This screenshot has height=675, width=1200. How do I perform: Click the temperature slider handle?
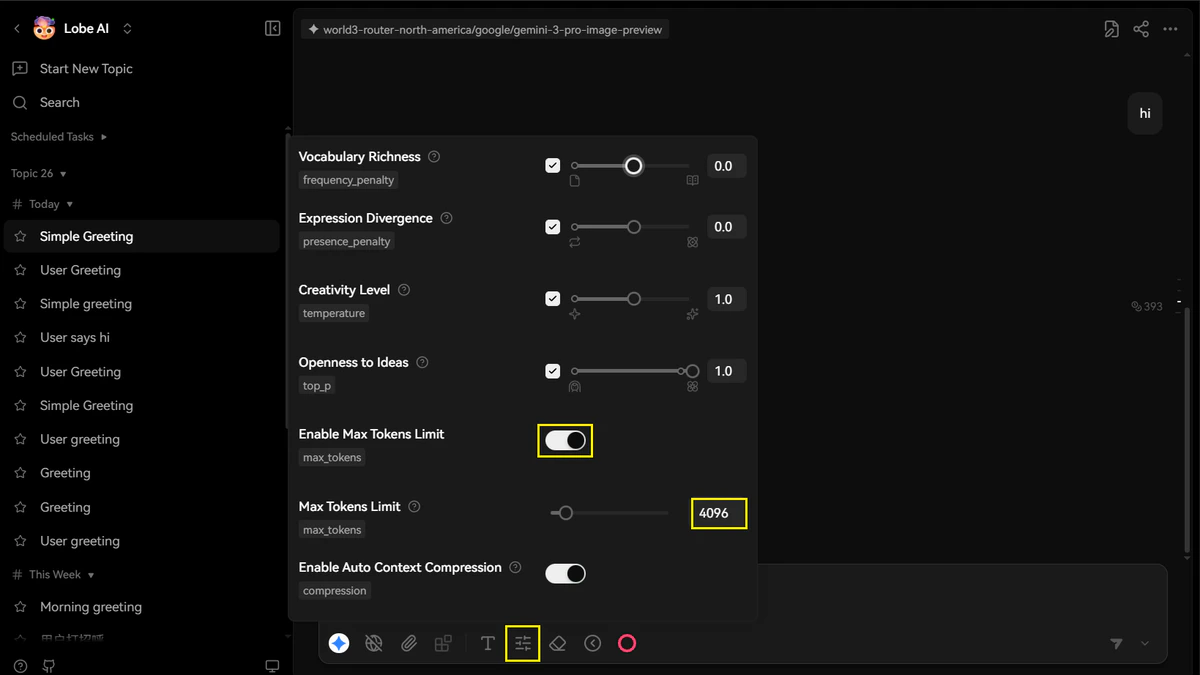tap(633, 299)
